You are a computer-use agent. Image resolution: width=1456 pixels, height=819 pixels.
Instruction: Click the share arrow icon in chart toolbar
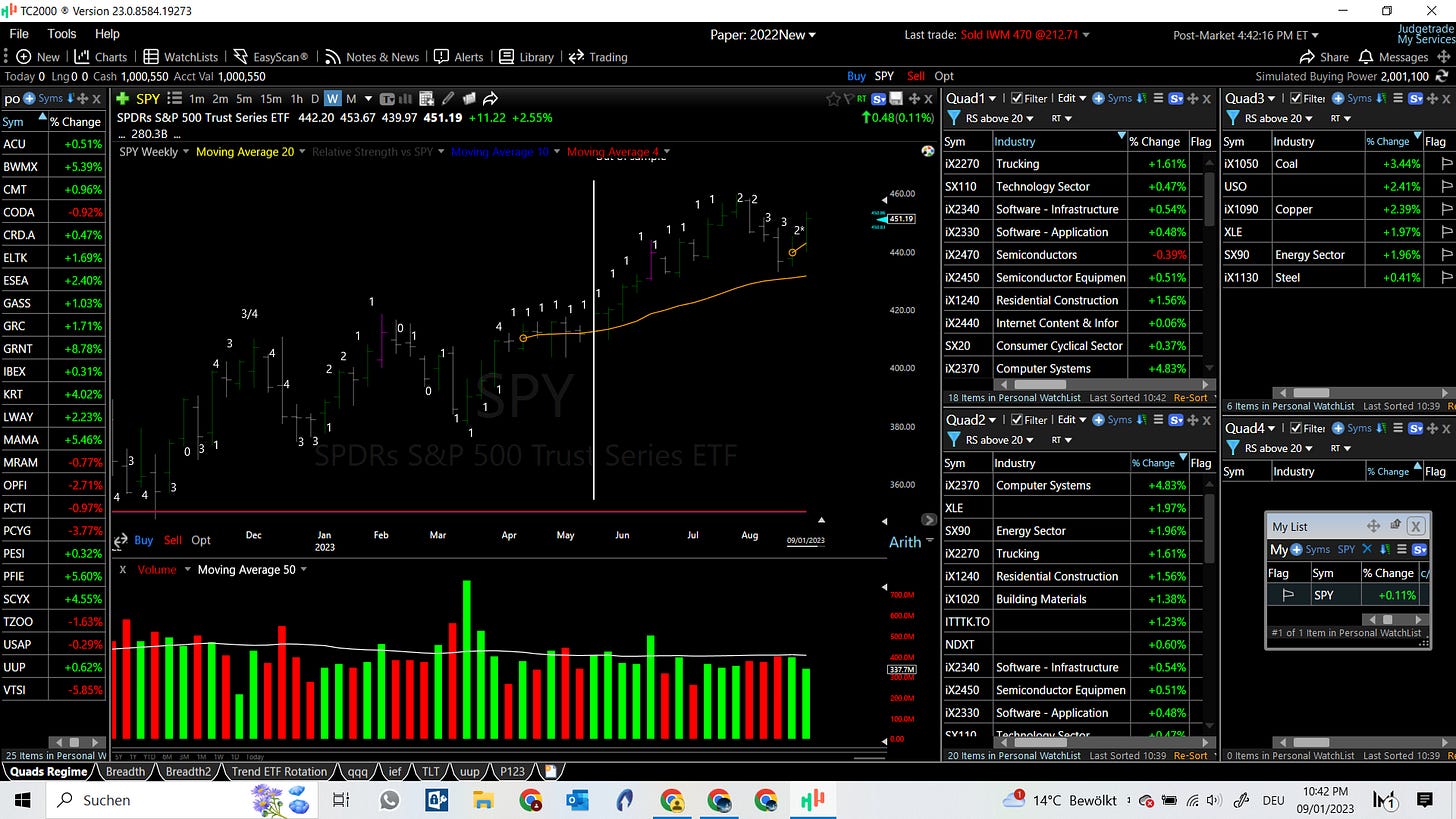click(490, 98)
